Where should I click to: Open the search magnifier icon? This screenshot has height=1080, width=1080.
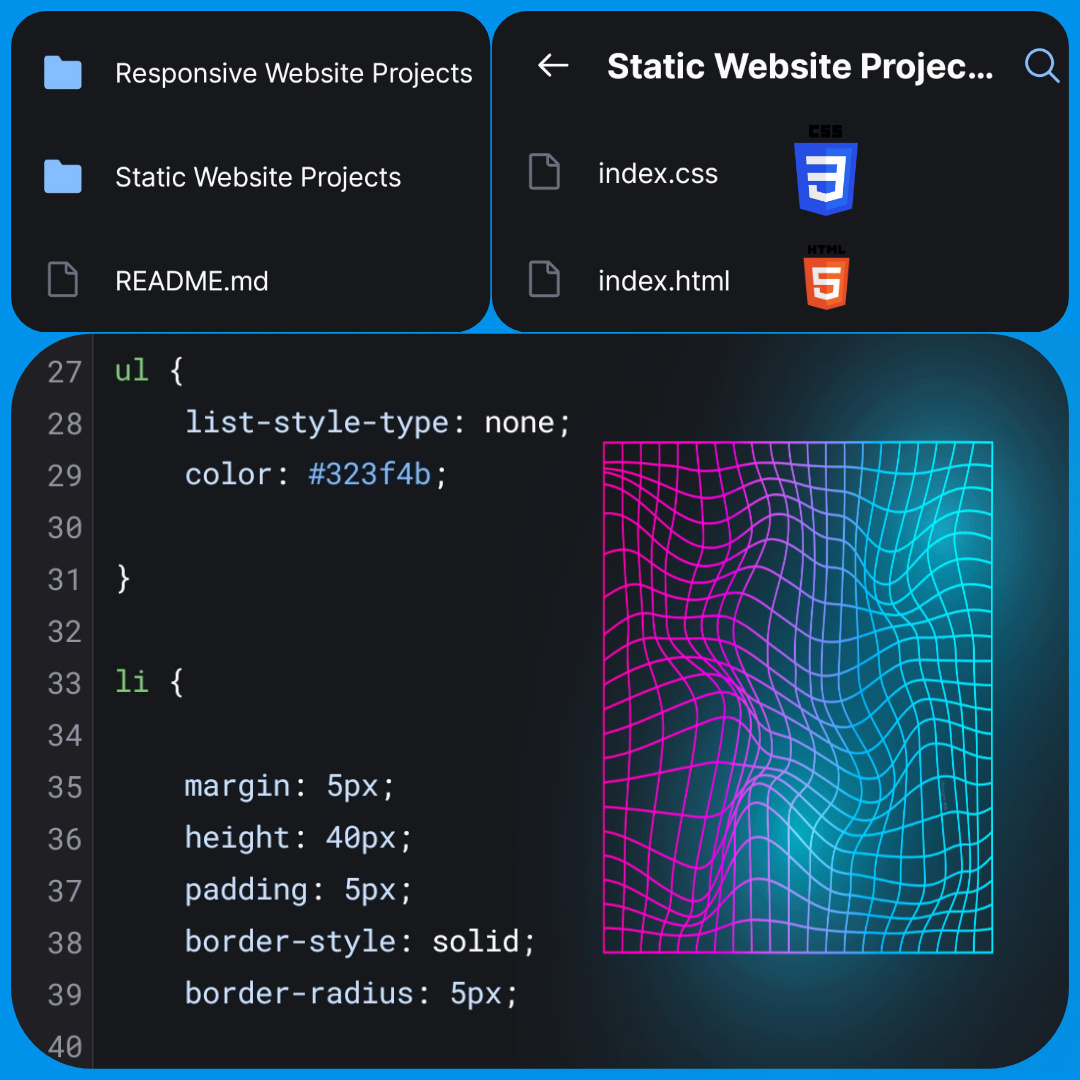pyautogui.click(x=1042, y=66)
